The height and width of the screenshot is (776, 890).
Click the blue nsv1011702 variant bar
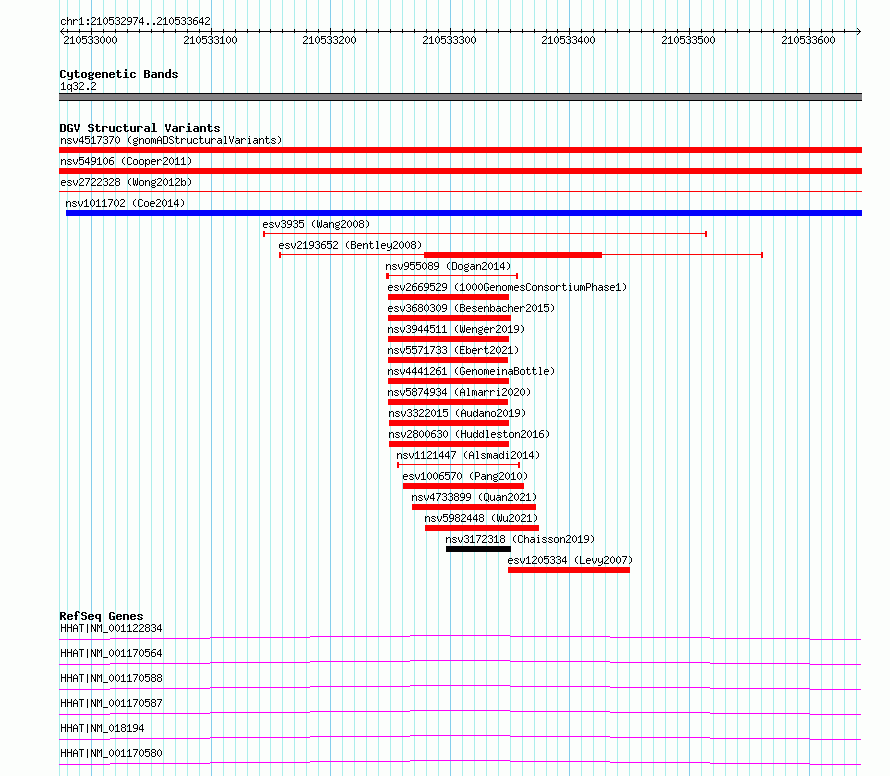pyautogui.click(x=464, y=213)
